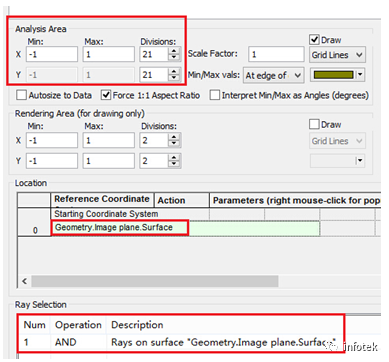Select 'Rays on surface' description cell
The width and height of the screenshot is (389, 362).
(x=223, y=342)
